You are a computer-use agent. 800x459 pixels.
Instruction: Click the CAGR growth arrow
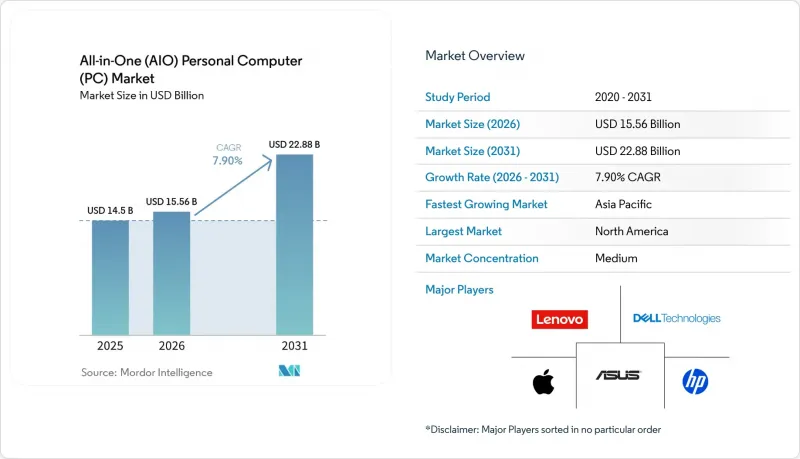[234, 187]
